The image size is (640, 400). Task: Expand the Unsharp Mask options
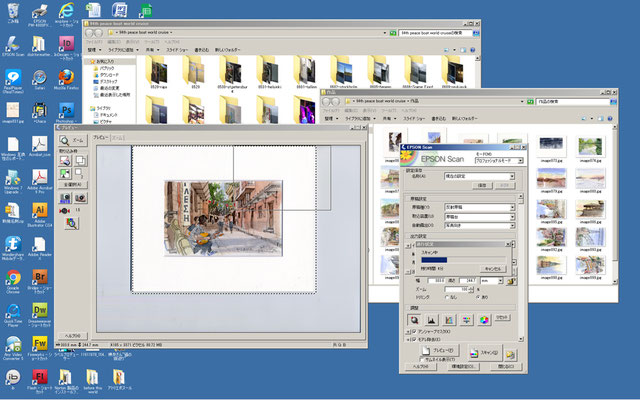pyautogui.click(x=408, y=332)
